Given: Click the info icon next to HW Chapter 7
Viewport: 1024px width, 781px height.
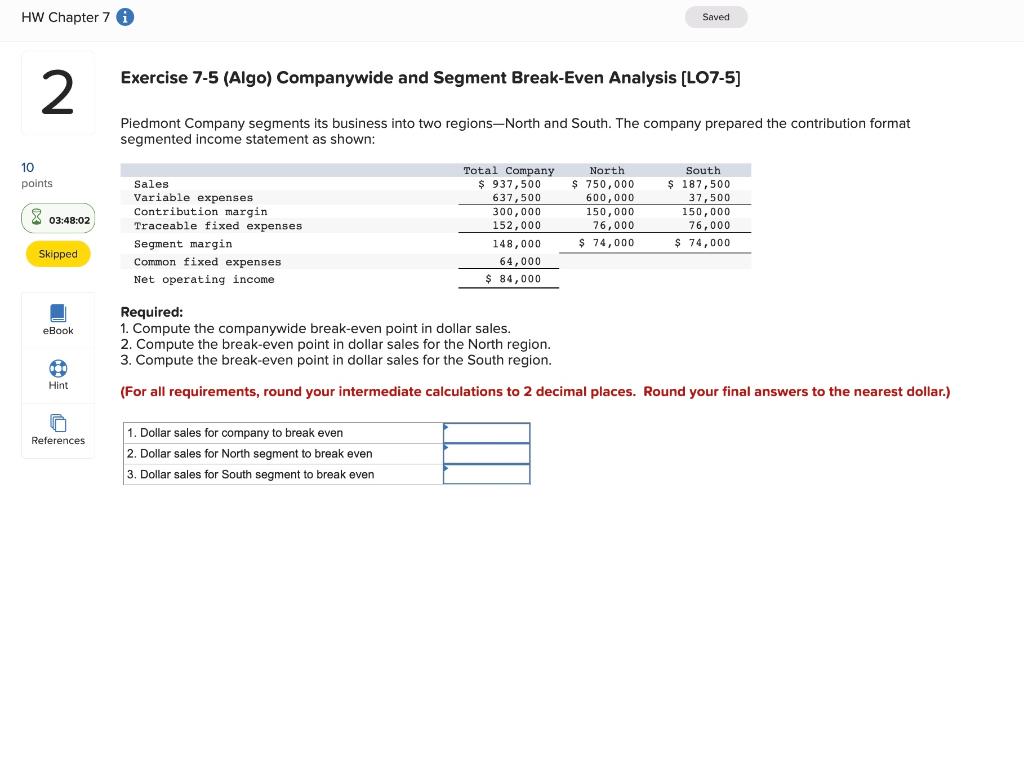Looking at the screenshot, I should coord(124,16).
